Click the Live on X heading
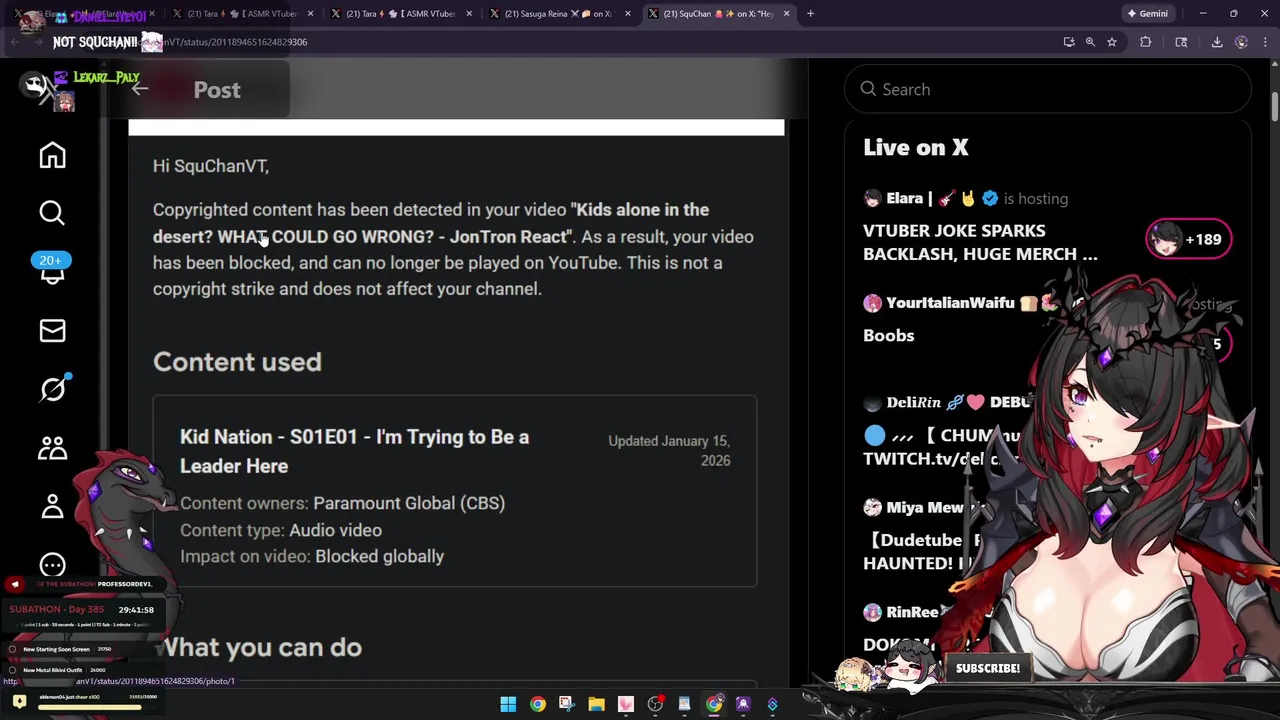 click(x=915, y=147)
